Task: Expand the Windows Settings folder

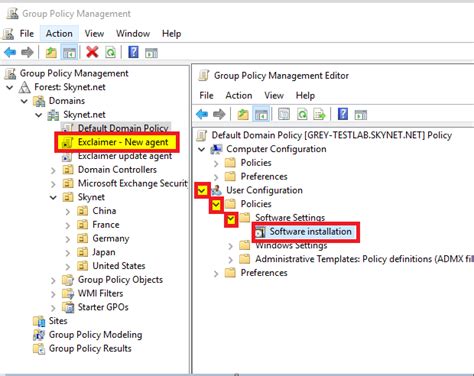Action: click(x=231, y=246)
